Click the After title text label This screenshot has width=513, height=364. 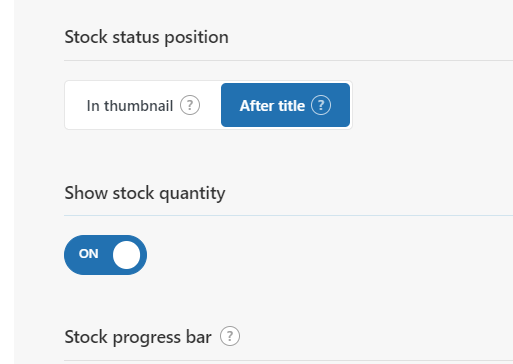272,106
